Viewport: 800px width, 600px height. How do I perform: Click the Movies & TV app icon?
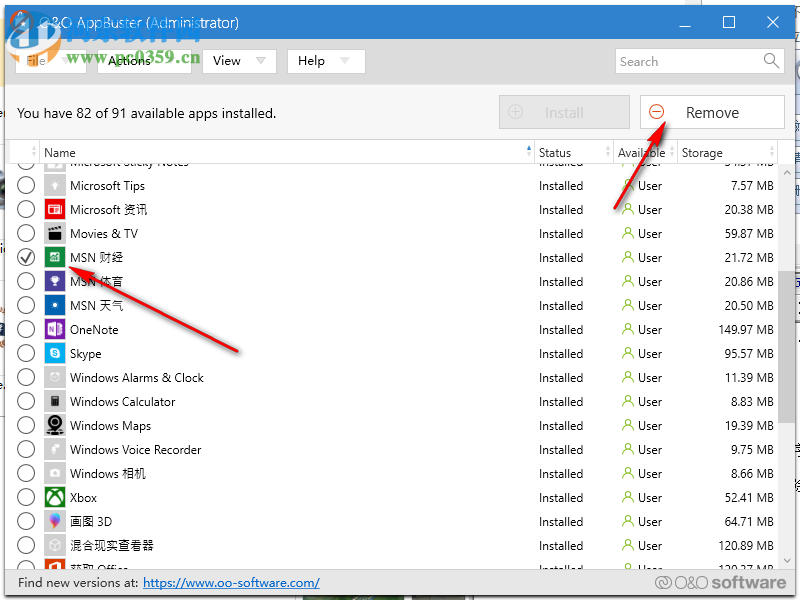coord(56,233)
